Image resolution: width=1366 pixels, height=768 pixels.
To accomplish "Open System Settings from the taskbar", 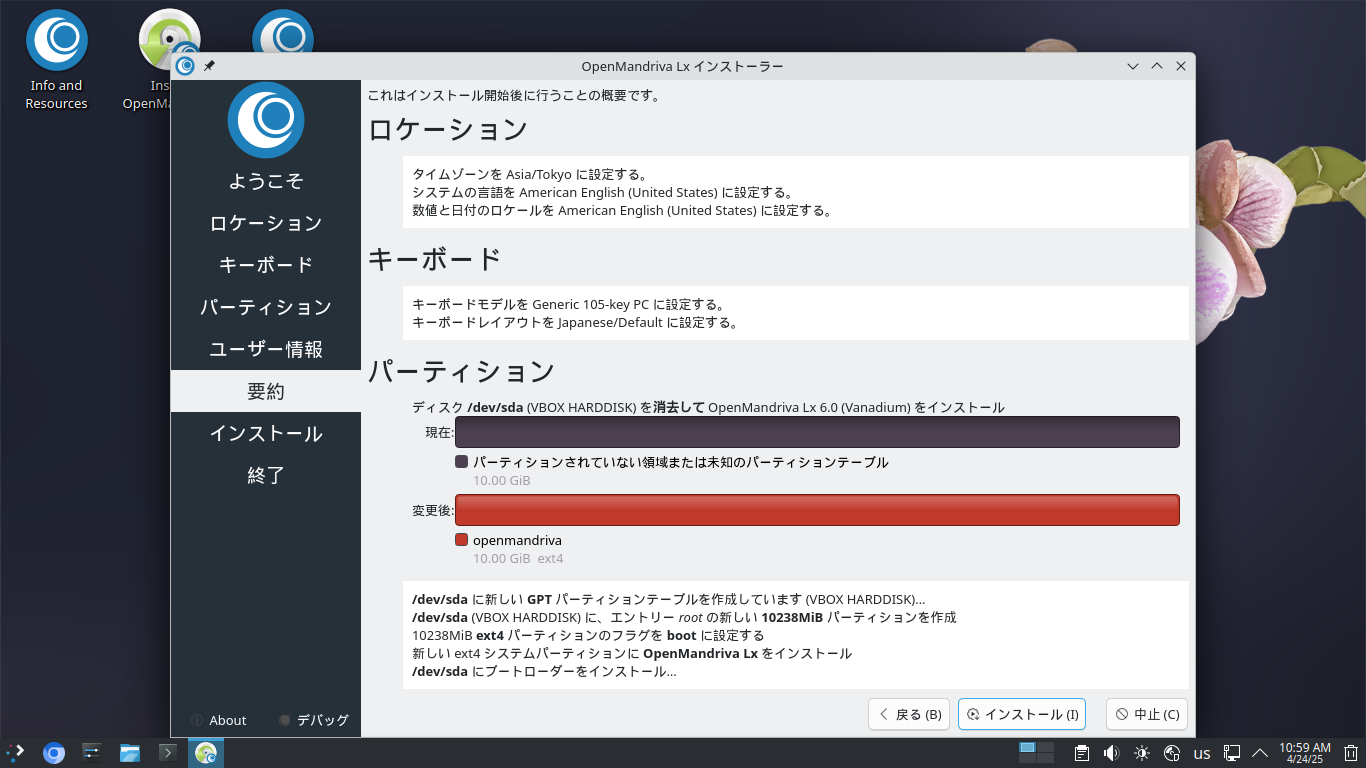I will point(92,753).
